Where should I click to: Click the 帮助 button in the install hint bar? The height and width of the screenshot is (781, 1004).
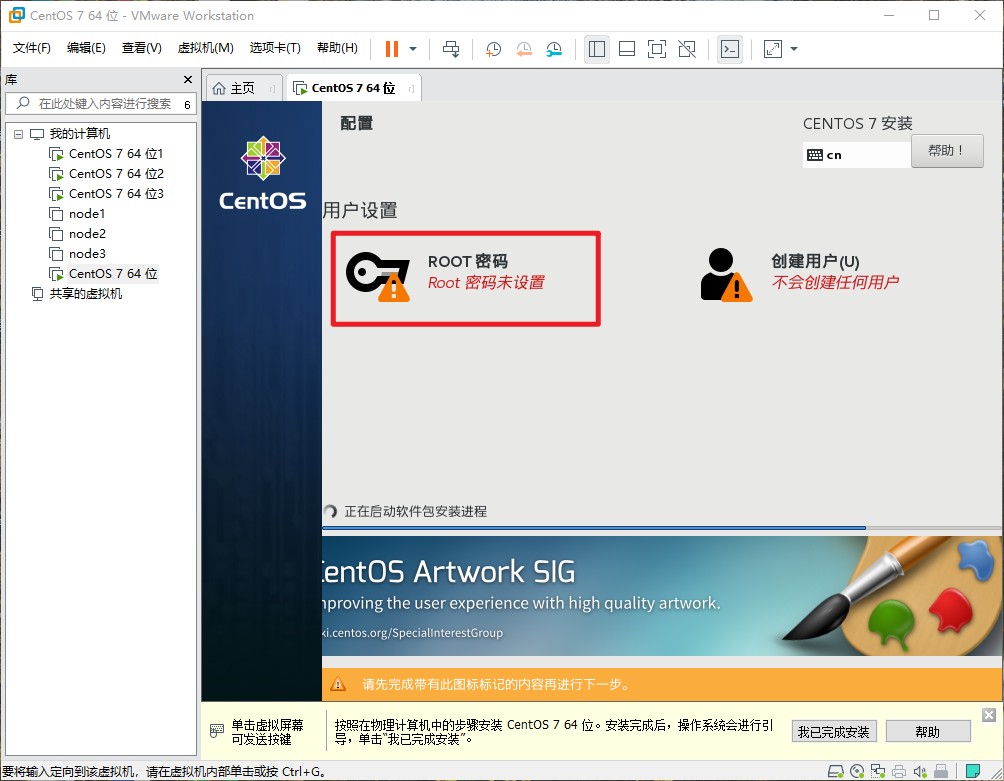click(x=928, y=732)
